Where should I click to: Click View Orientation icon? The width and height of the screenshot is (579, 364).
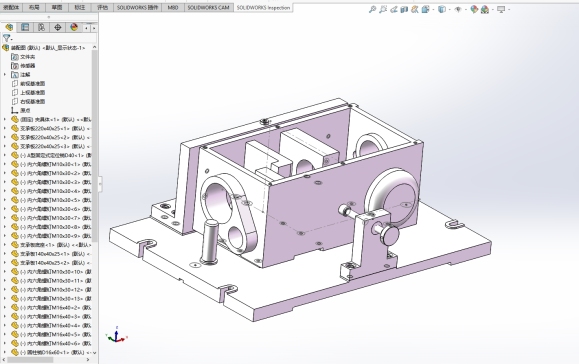click(x=425, y=9)
